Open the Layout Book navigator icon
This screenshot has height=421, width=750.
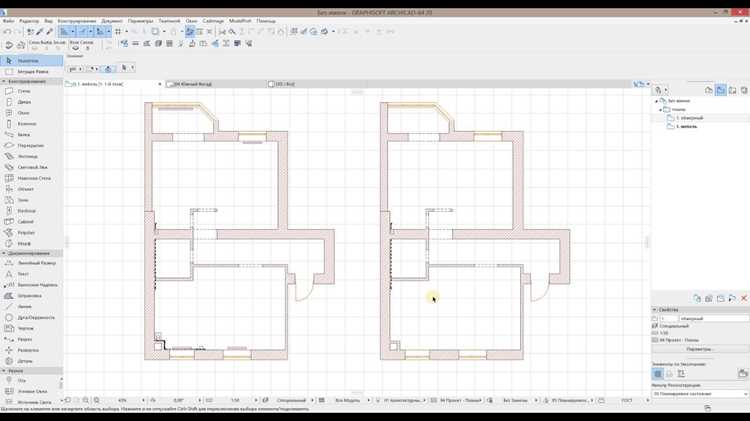(x=732, y=90)
